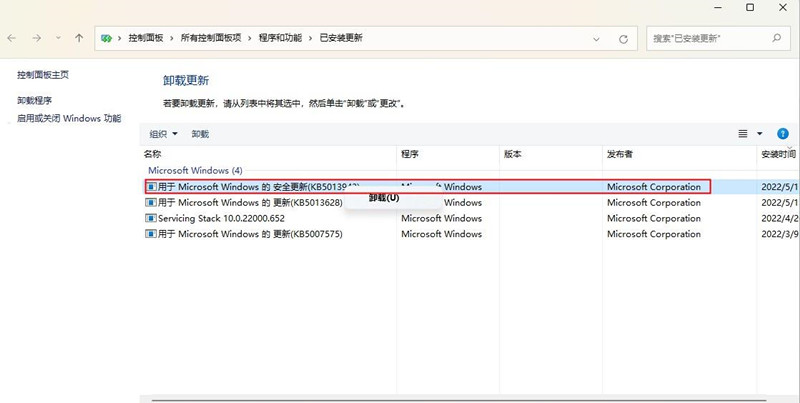Image resolution: width=800 pixels, height=403 pixels.
Task: Minimize the window
Action: (717, 7)
